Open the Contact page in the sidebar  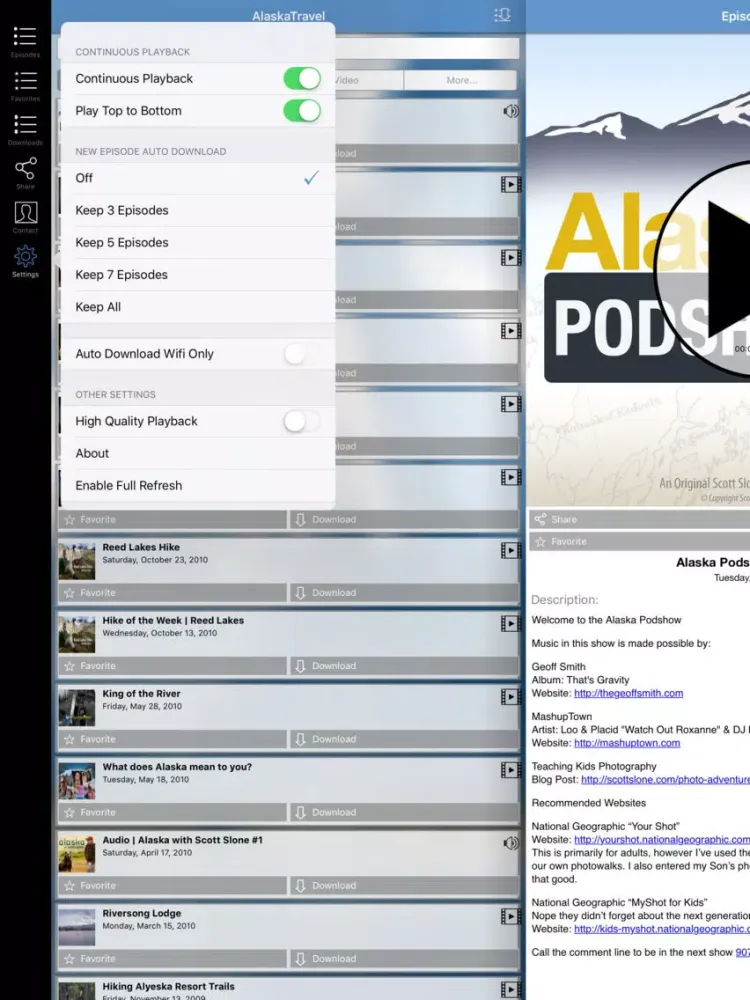(x=25, y=217)
